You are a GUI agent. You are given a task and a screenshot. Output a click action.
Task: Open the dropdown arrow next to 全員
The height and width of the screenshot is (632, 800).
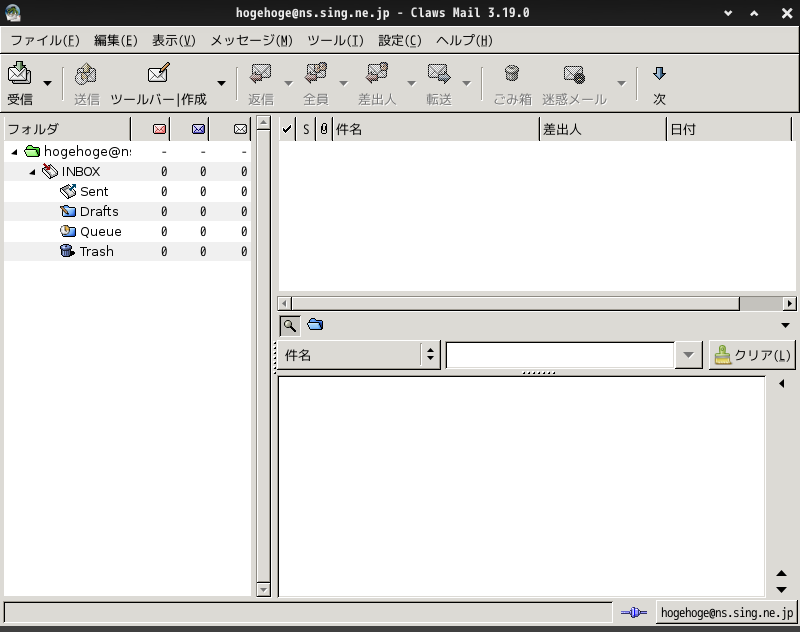(x=343, y=83)
